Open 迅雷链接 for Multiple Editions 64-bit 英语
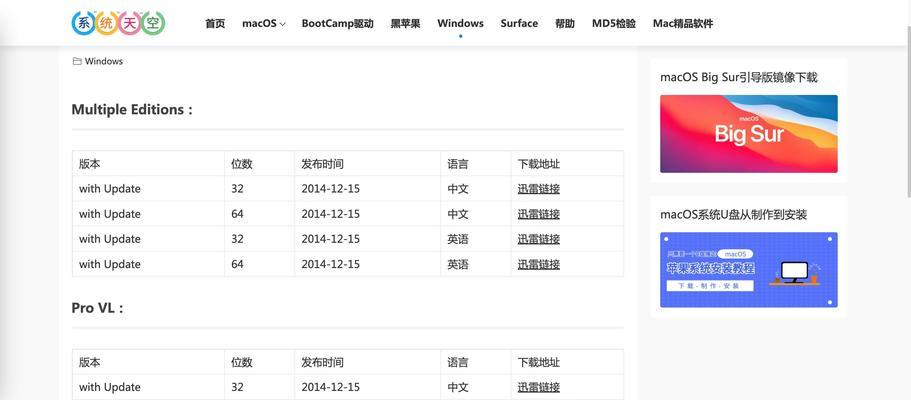The width and height of the screenshot is (911, 400). (539, 264)
